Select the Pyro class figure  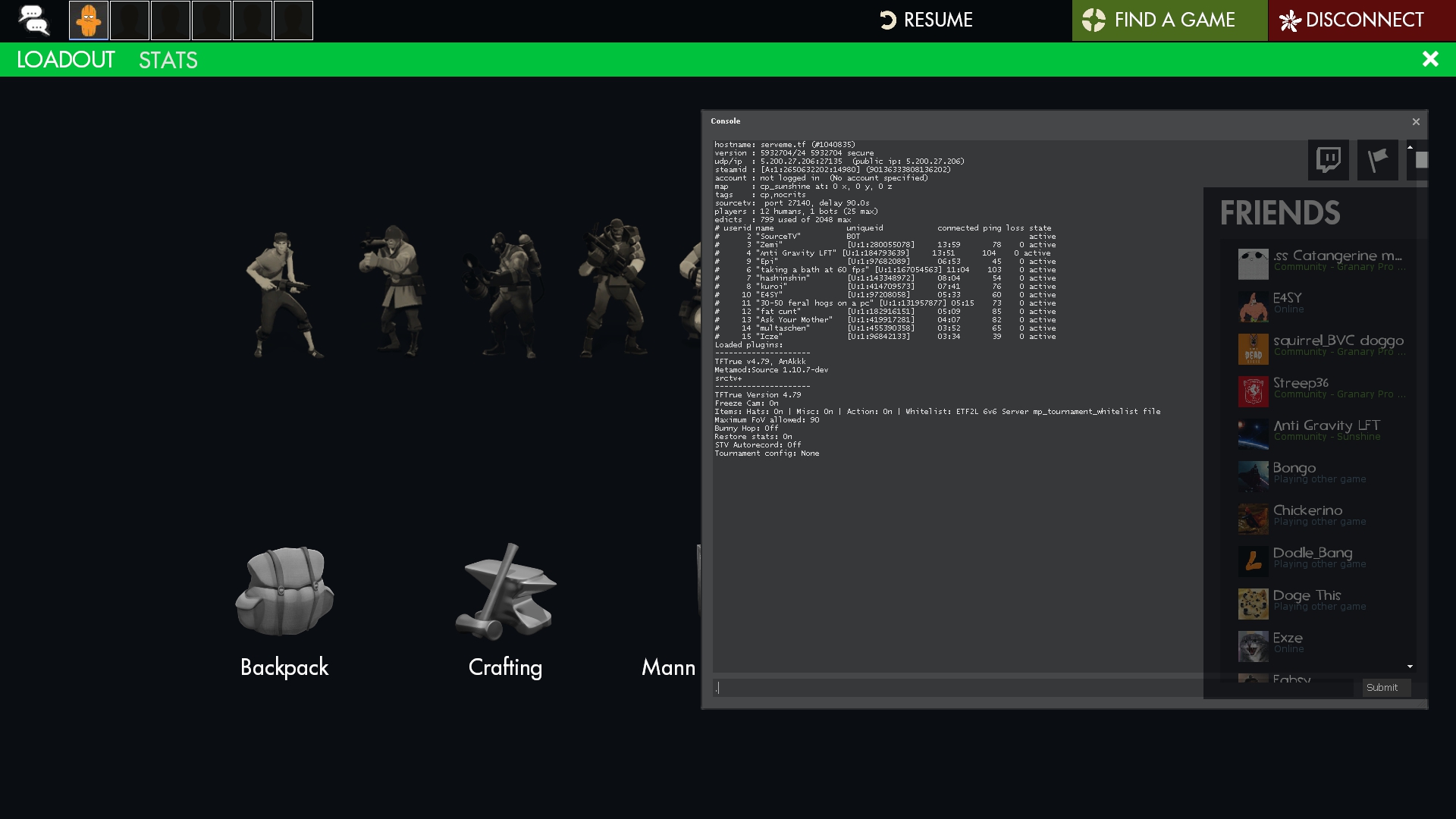coord(504,294)
